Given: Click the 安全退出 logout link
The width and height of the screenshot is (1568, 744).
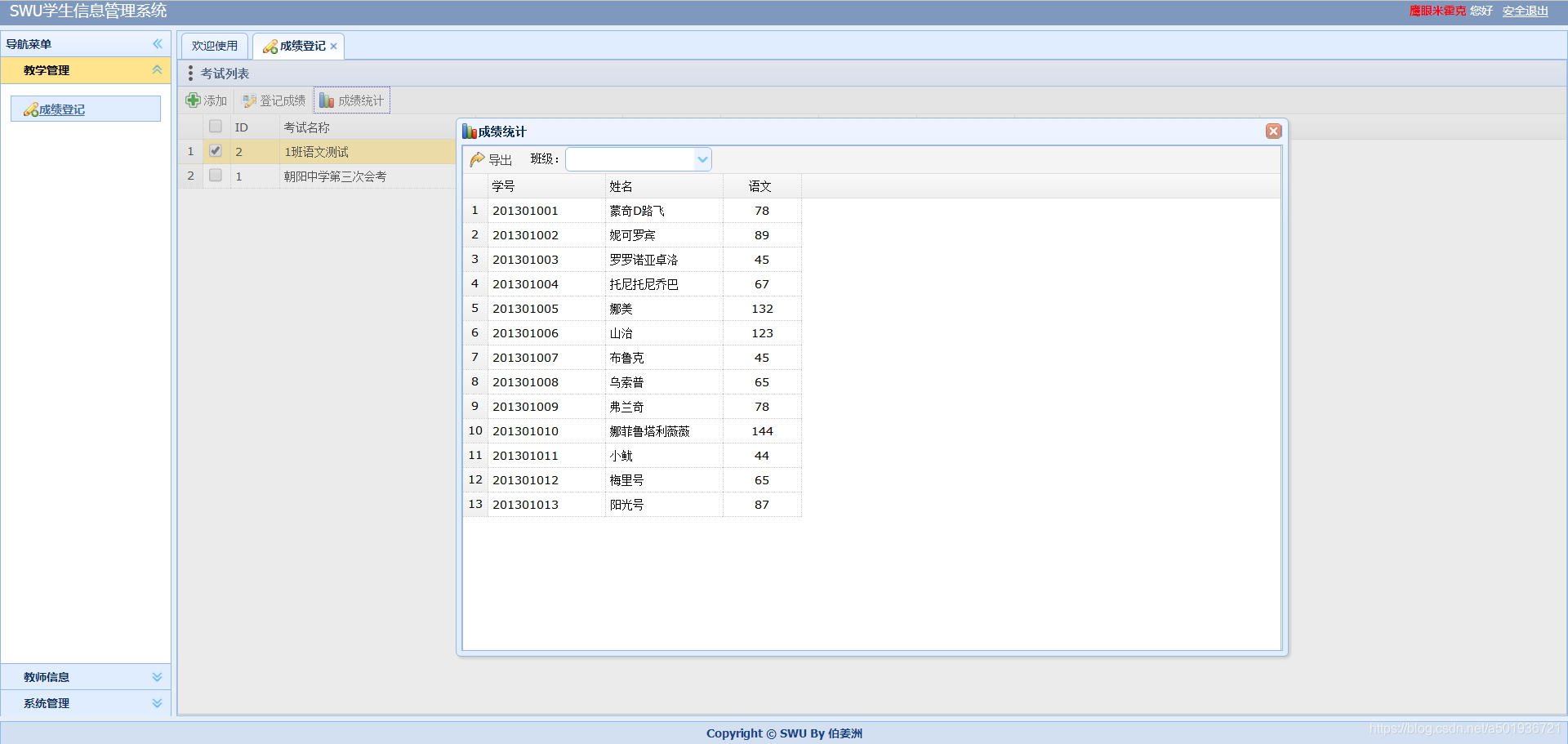Looking at the screenshot, I should (1525, 11).
